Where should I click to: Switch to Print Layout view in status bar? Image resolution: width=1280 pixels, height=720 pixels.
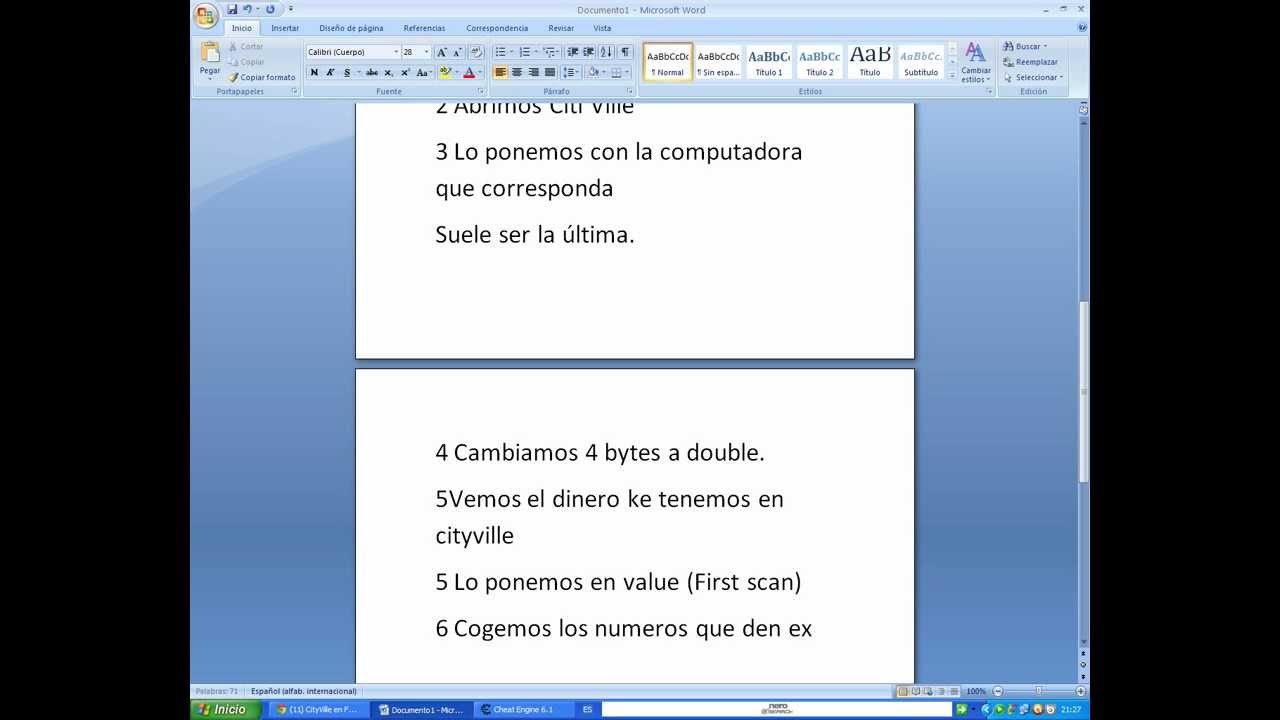(903, 691)
